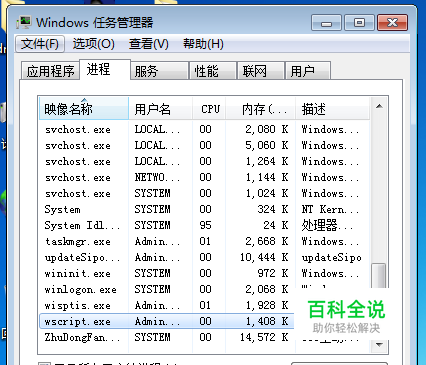Sort by 映像名称 column header
The height and width of the screenshot is (365, 426).
click(x=84, y=108)
